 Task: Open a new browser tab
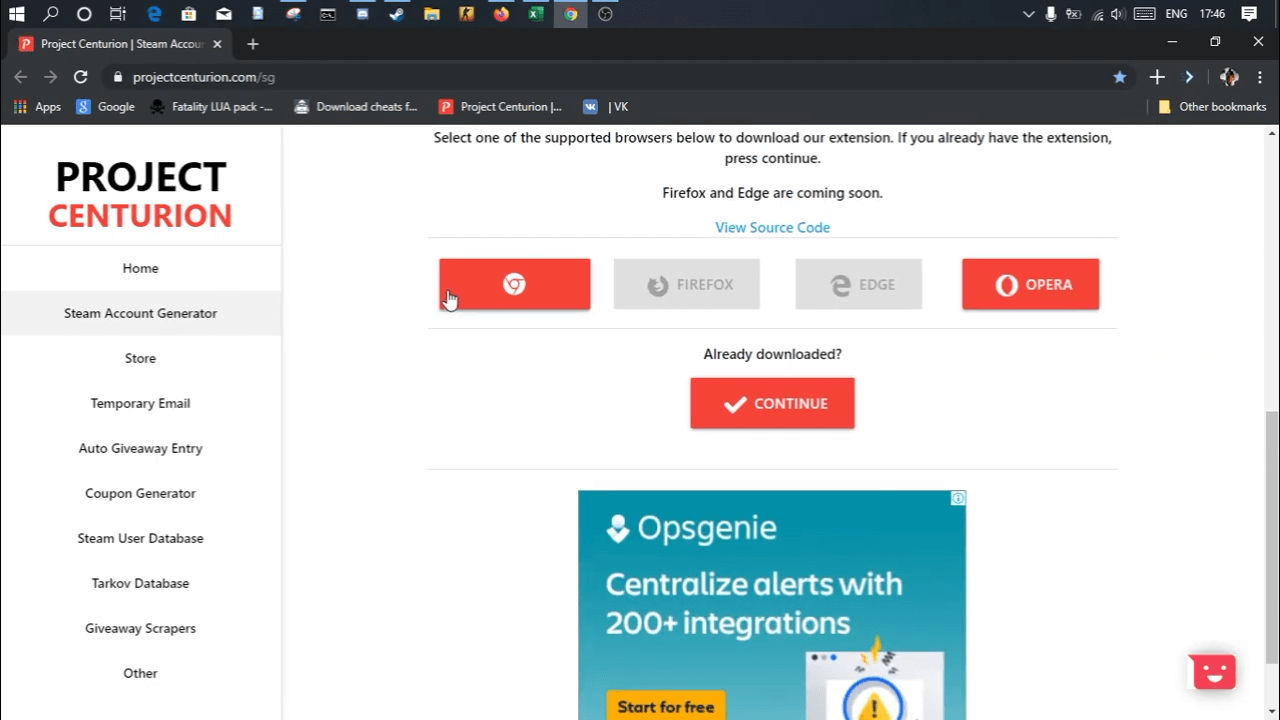click(x=253, y=44)
